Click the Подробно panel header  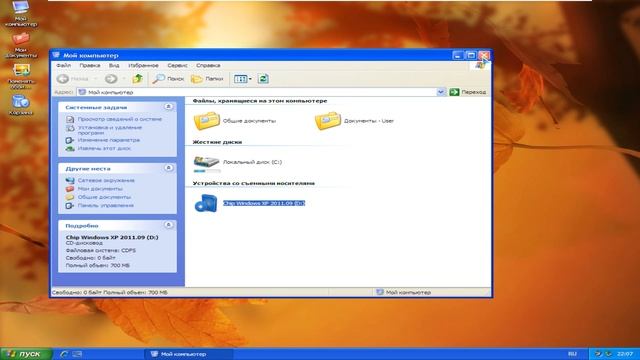[x=118, y=225]
